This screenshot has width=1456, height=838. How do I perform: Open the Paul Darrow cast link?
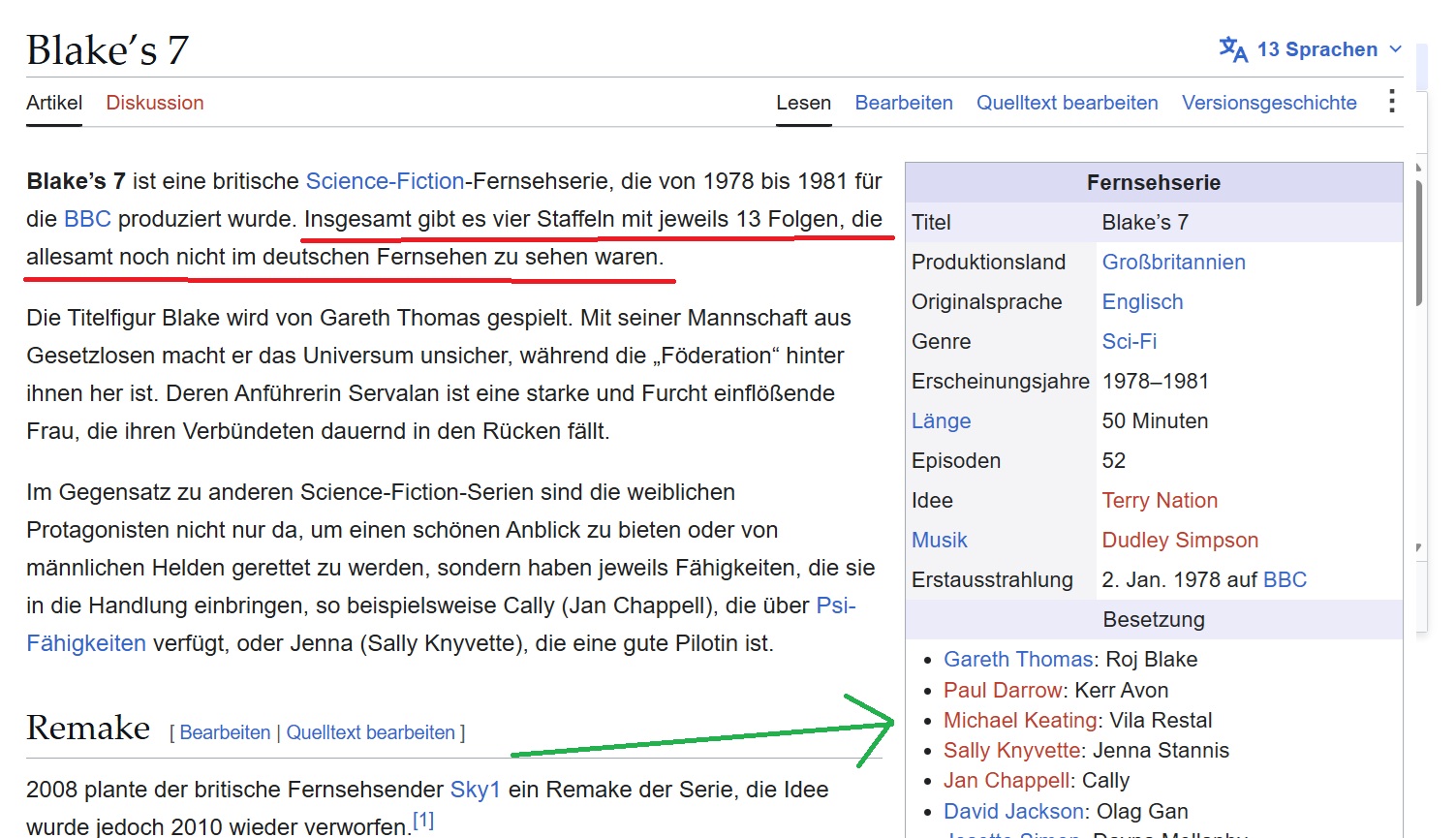tap(1003, 690)
